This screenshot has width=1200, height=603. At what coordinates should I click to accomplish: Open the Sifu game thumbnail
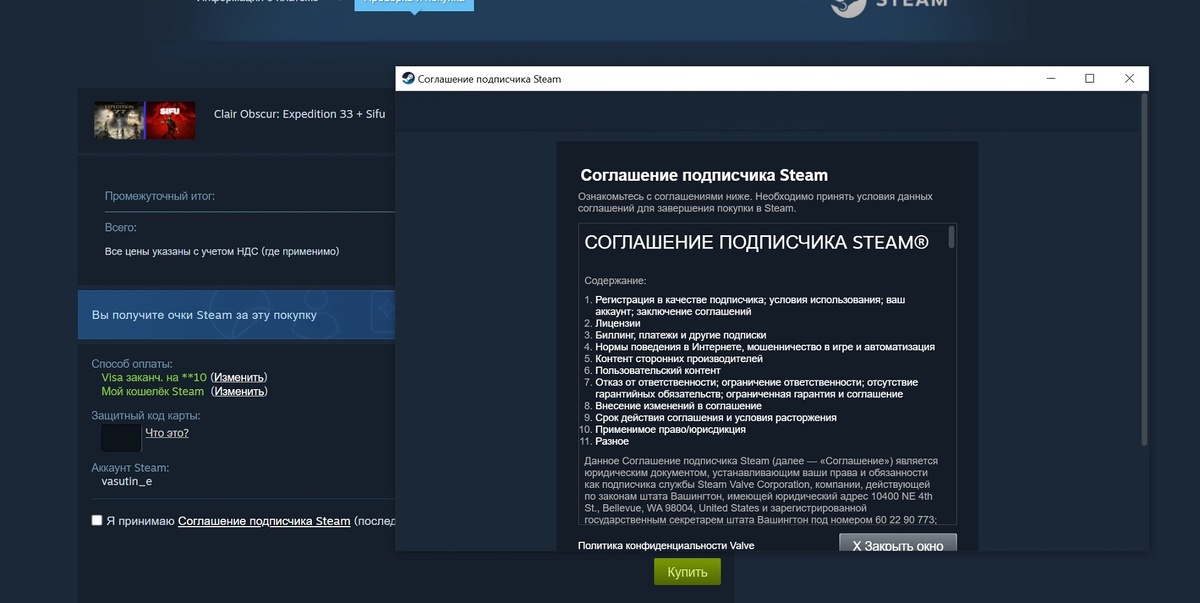click(171, 120)
